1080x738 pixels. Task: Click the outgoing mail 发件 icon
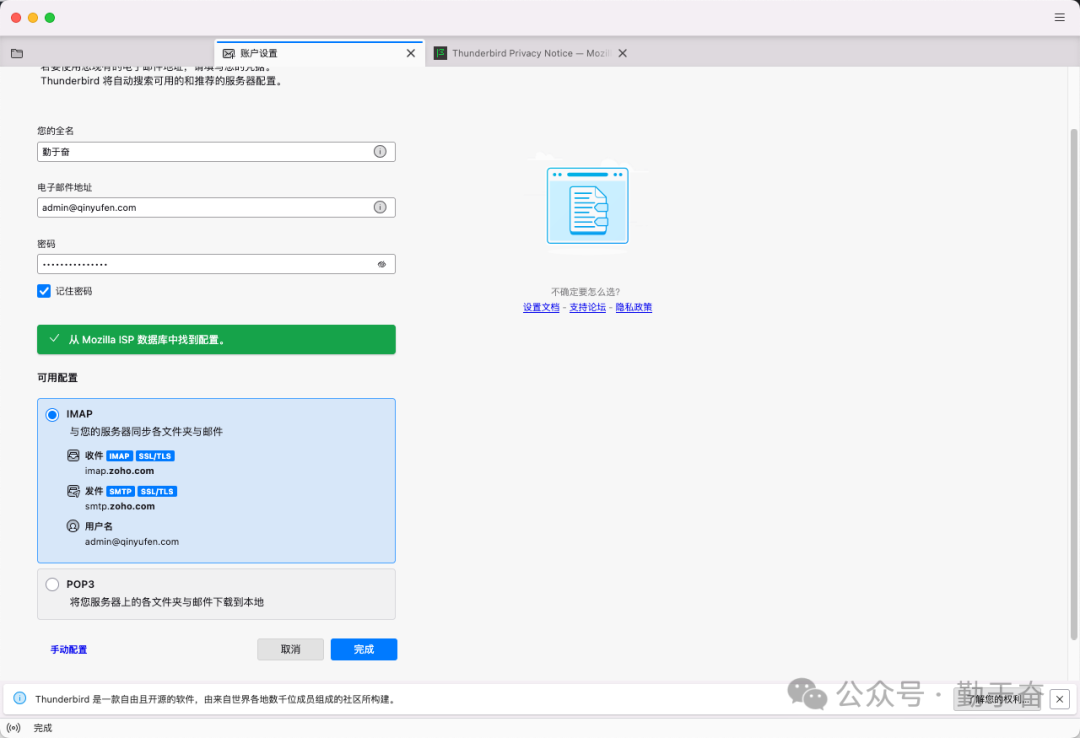click(73, 491)
